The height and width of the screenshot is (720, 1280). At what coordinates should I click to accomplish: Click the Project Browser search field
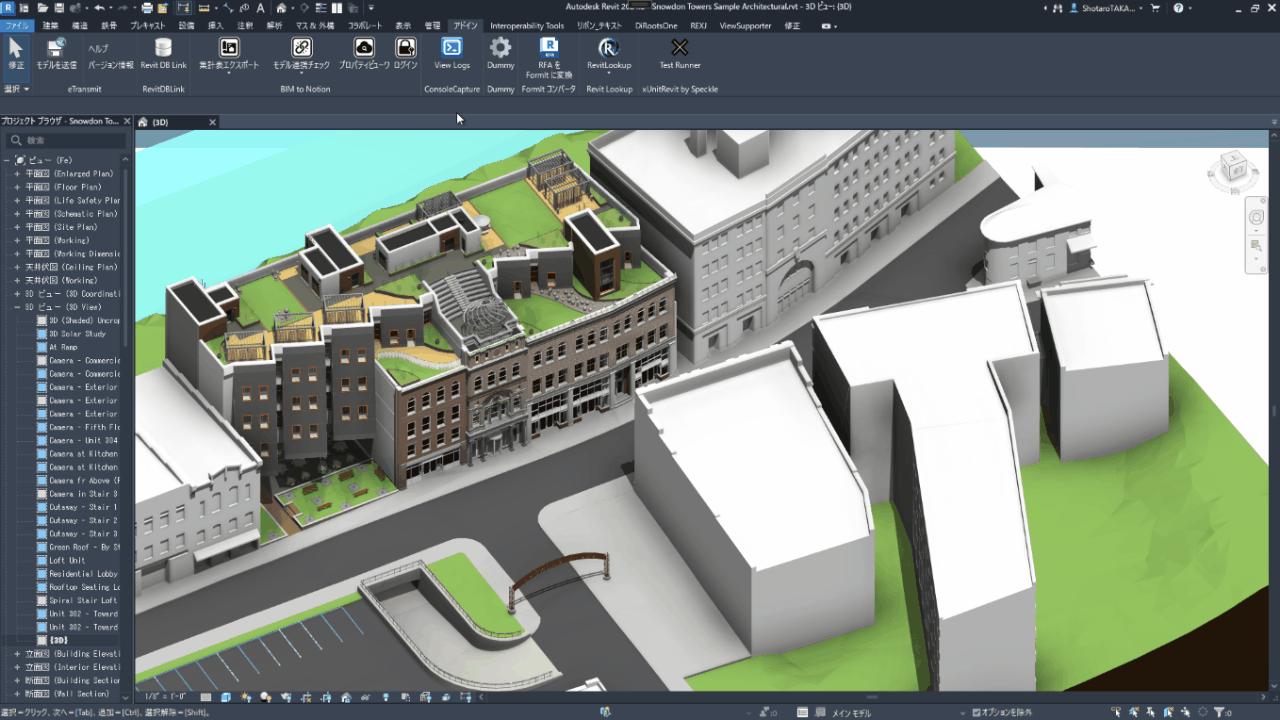pos(70,141)
